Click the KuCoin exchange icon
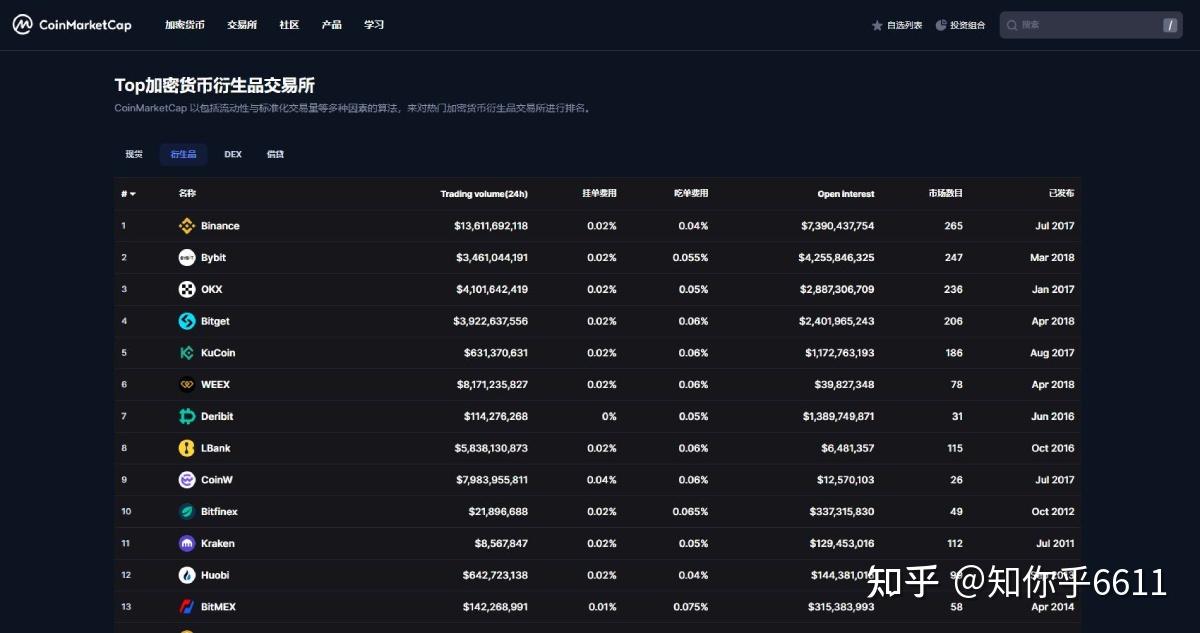The height and width of the screenshot is (633, 1200). coord(186,353)
